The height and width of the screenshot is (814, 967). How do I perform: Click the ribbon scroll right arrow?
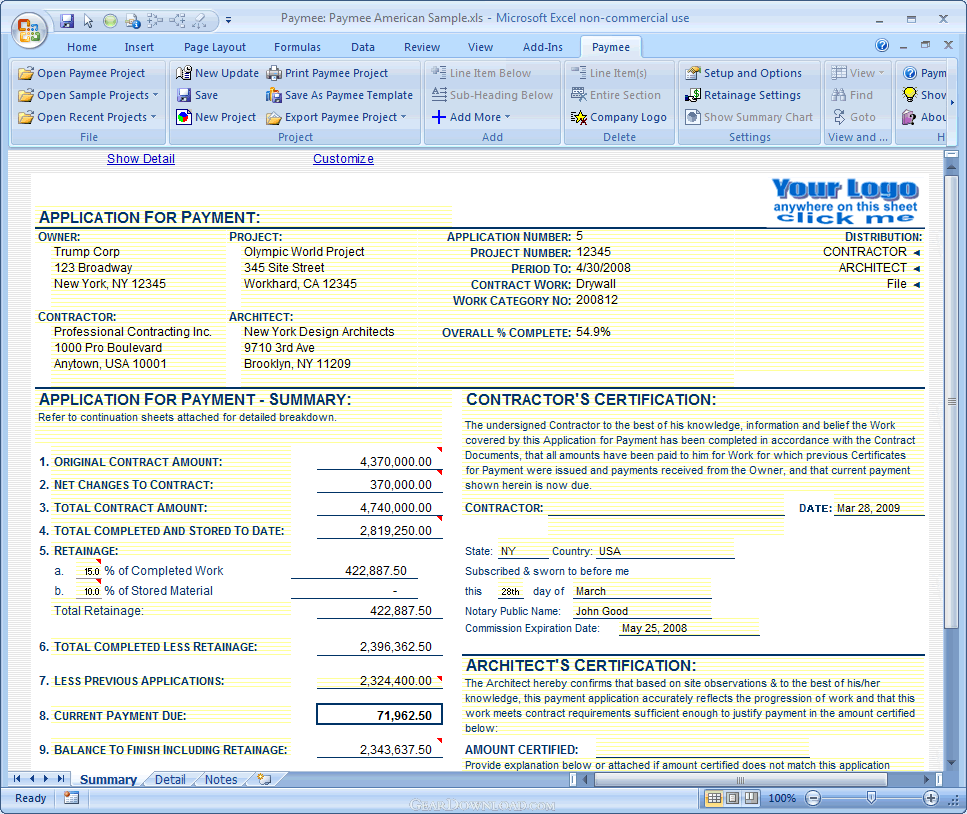click(952, 102)
